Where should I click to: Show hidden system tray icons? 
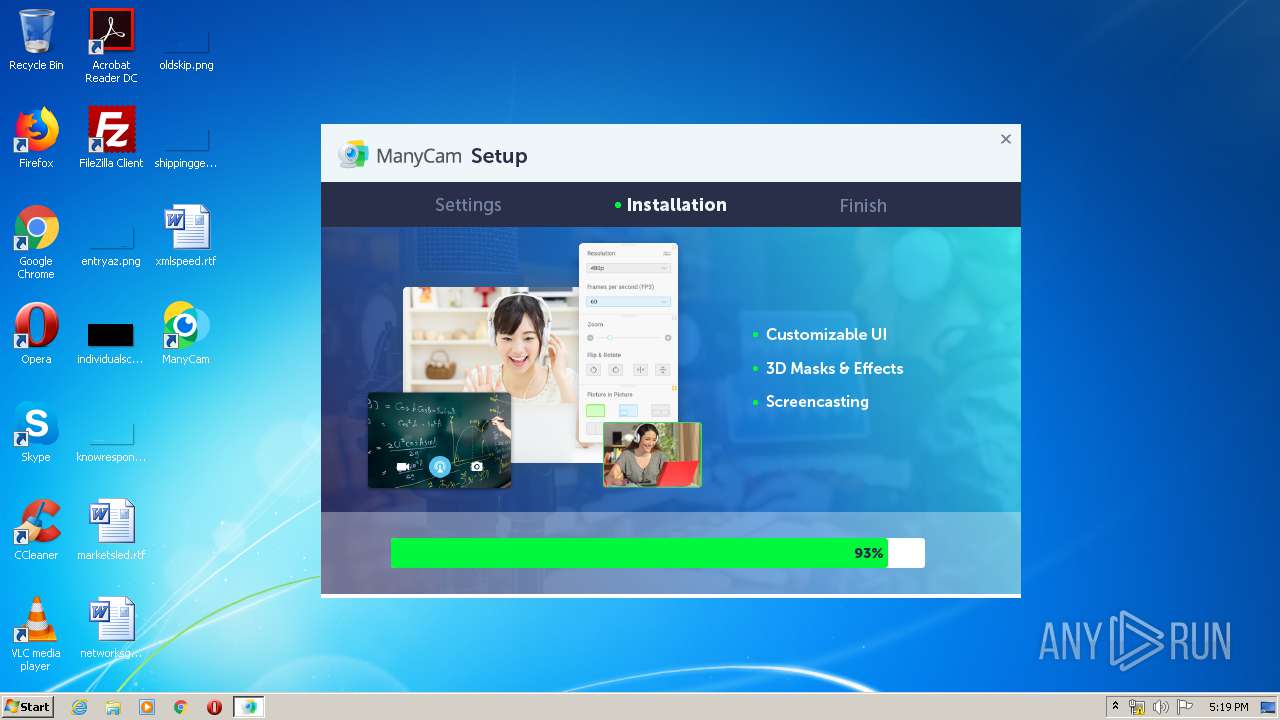(x=1115, y=707)
